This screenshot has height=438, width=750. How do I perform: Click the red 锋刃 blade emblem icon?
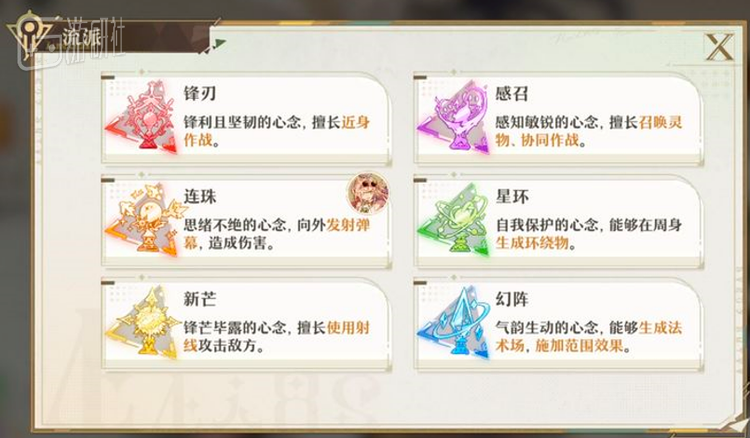coord(142,117)
